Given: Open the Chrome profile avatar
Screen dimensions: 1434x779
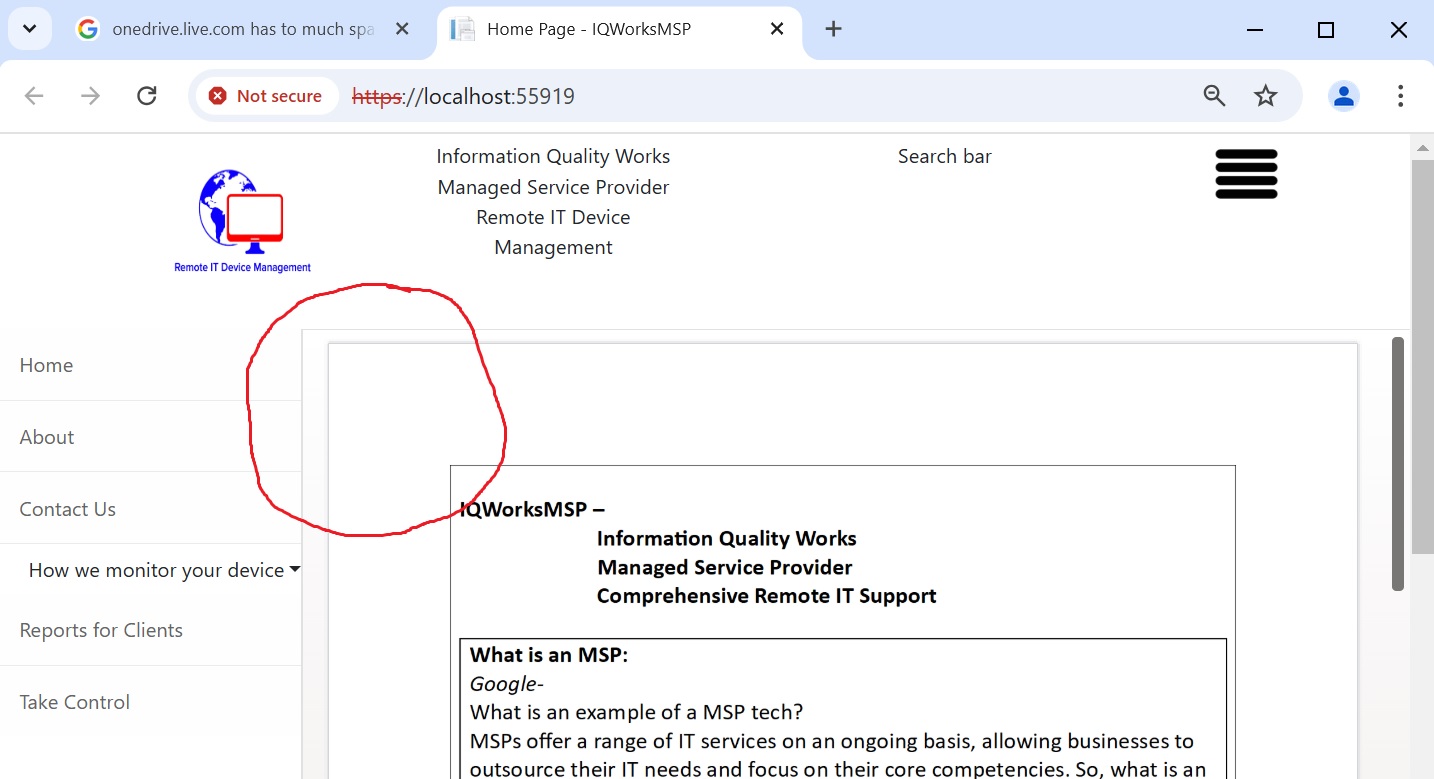Looking at the screenshot, I should click(1344, 96).
